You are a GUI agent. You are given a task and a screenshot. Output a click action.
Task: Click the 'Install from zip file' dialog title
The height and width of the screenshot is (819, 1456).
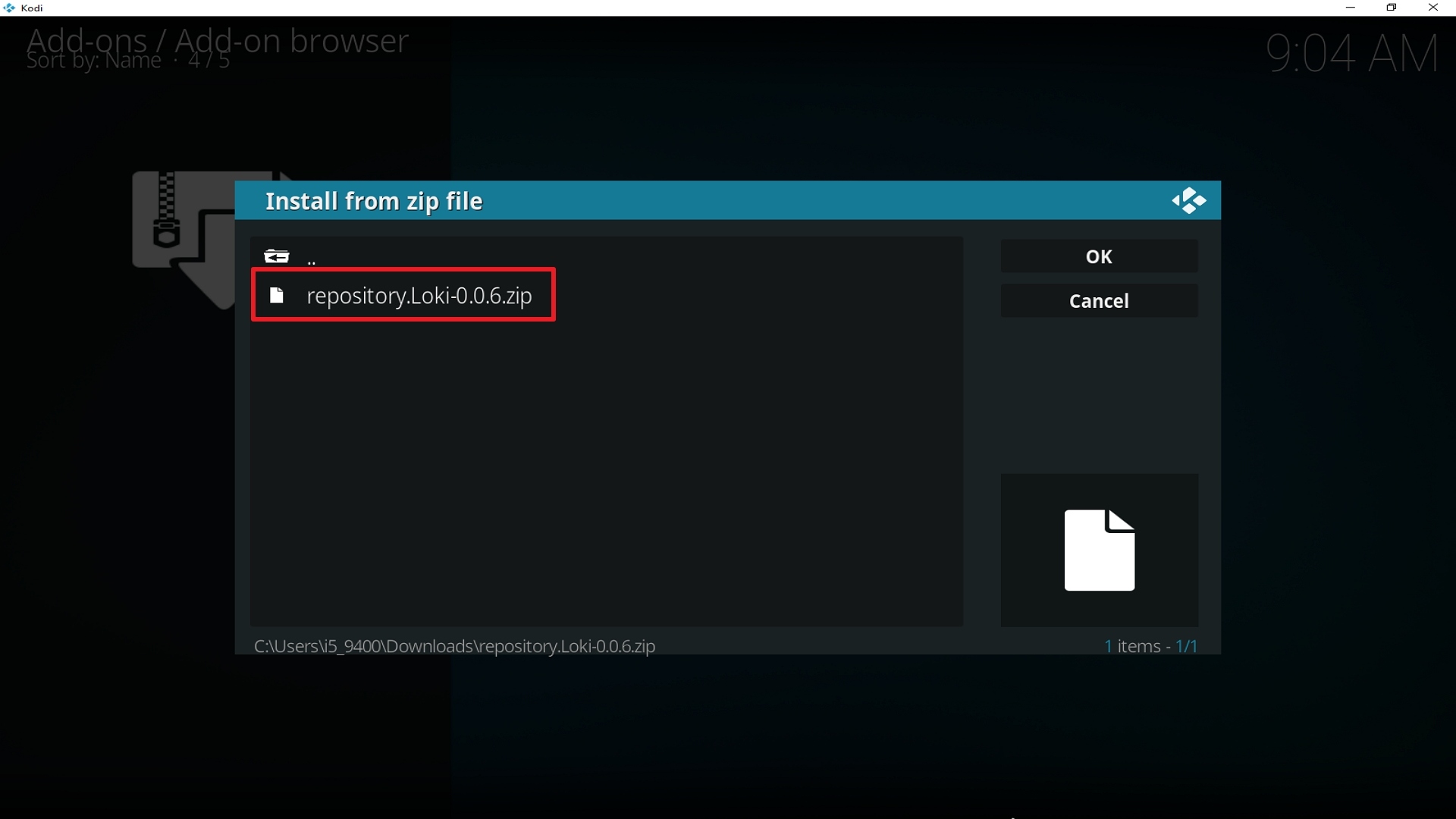pyautogui.click(x=375, y=201)
